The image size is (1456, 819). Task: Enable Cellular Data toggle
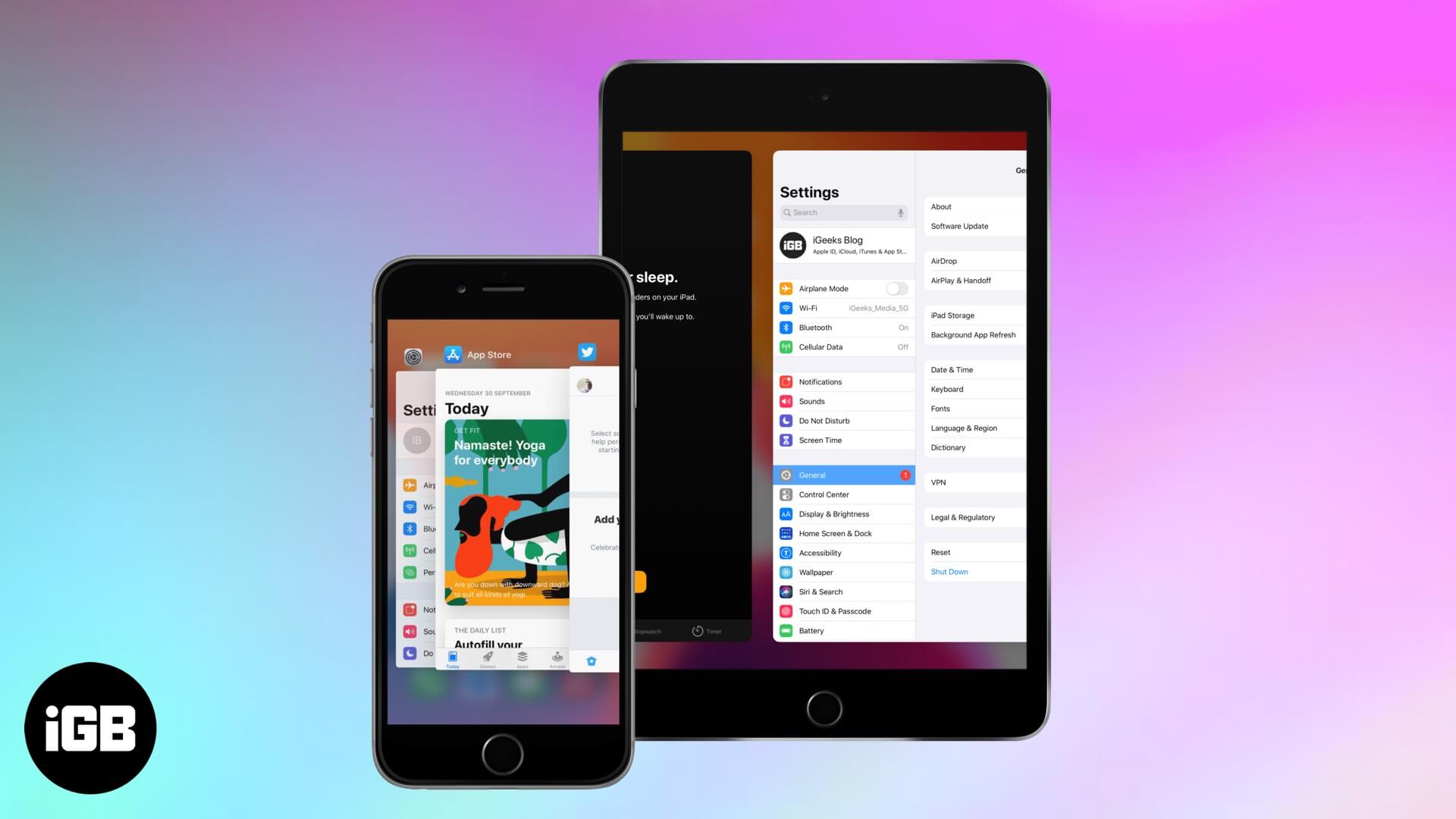(902, 347)
